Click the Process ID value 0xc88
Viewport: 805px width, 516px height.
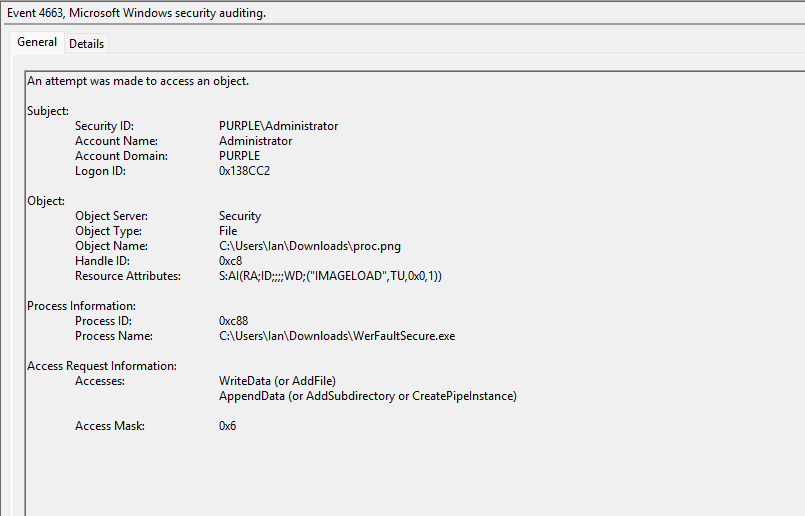[x=233, y=321]
